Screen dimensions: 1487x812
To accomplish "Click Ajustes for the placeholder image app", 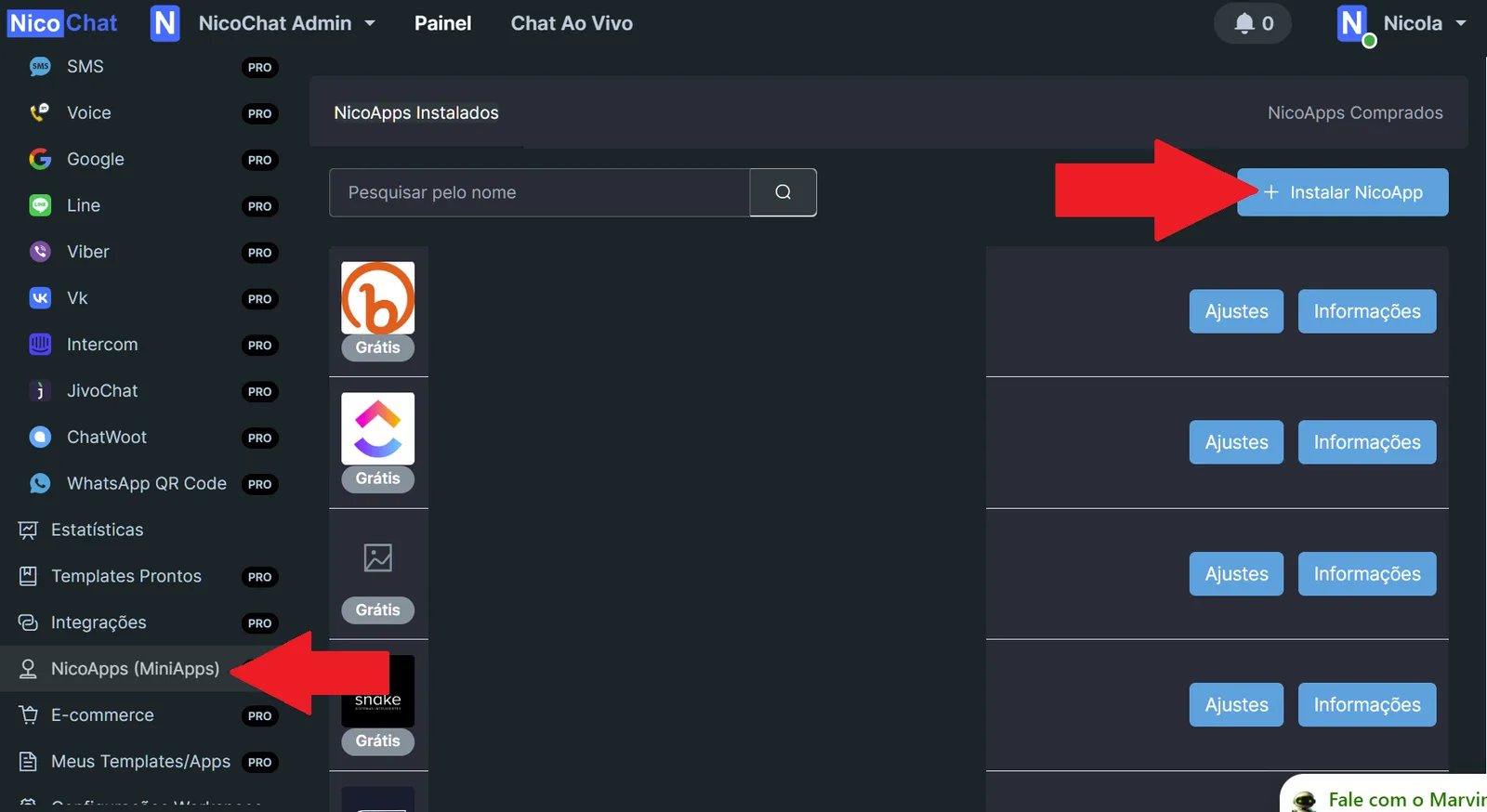I will (1237, 574).
